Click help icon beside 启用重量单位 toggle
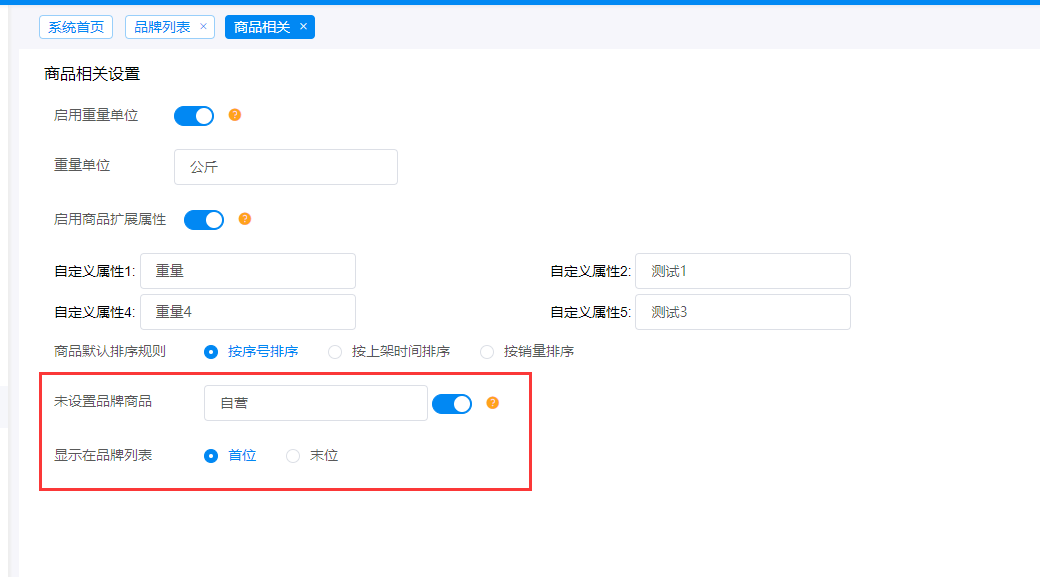This screenshot has height=577, width=1040. tap(235, 115)
